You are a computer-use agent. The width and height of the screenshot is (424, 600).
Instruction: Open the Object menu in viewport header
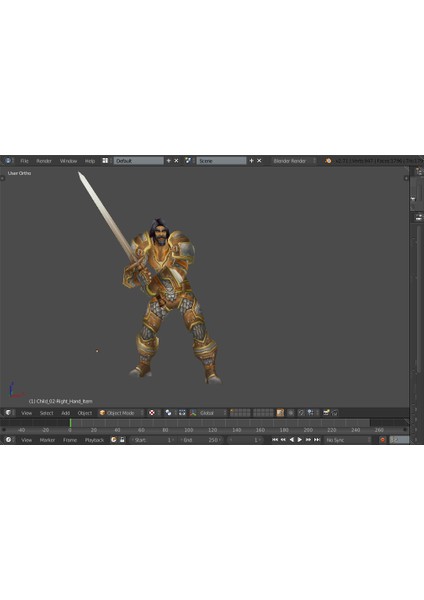(85, 413)
